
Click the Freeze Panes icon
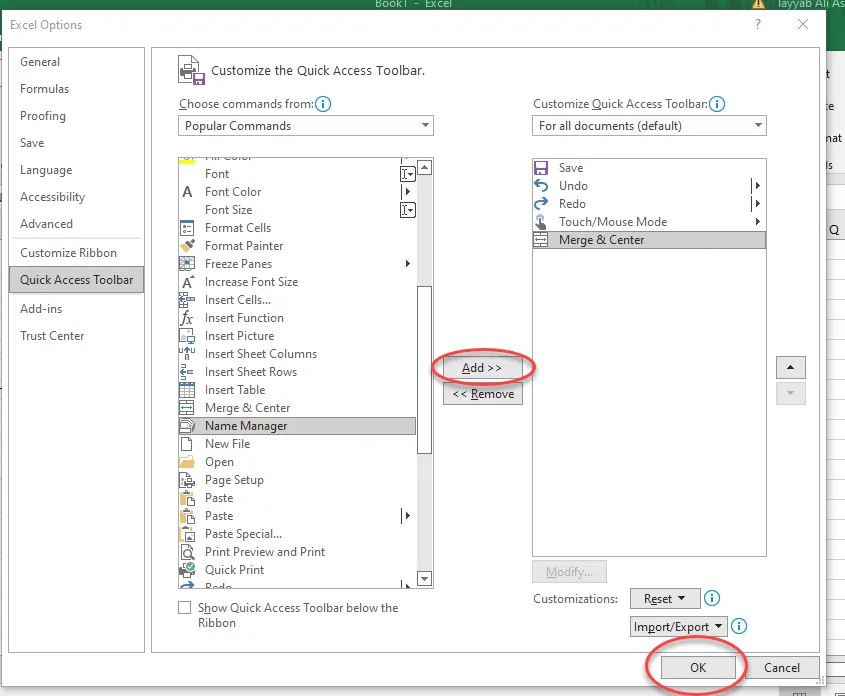tap(187, 264)
